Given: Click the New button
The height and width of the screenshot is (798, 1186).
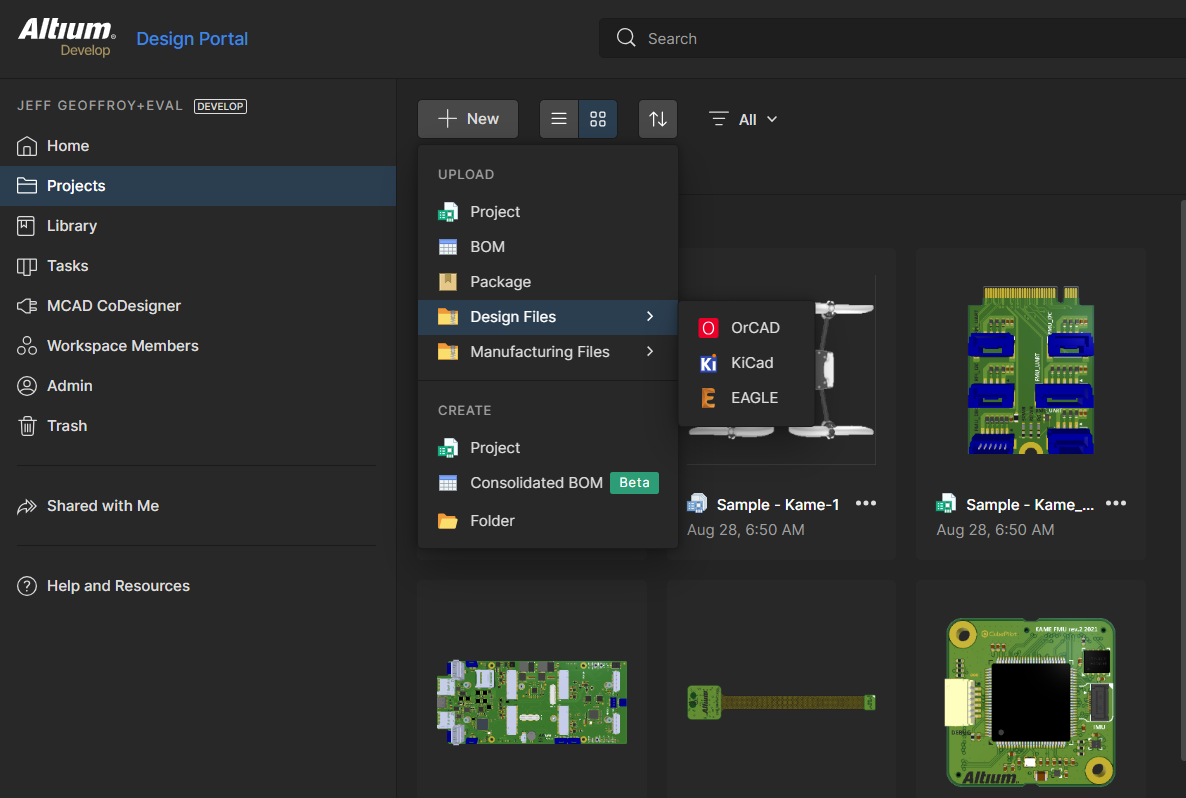Looking at the screenshot, I should (x=468, y=119).
